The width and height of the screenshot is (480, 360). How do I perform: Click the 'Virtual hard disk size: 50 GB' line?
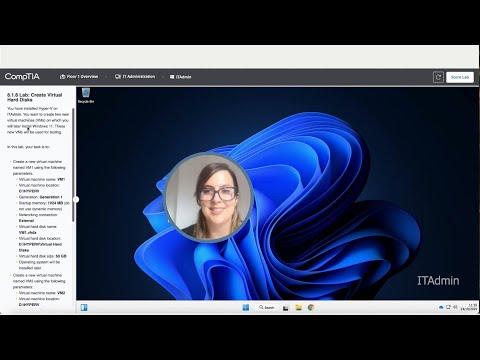43,256
